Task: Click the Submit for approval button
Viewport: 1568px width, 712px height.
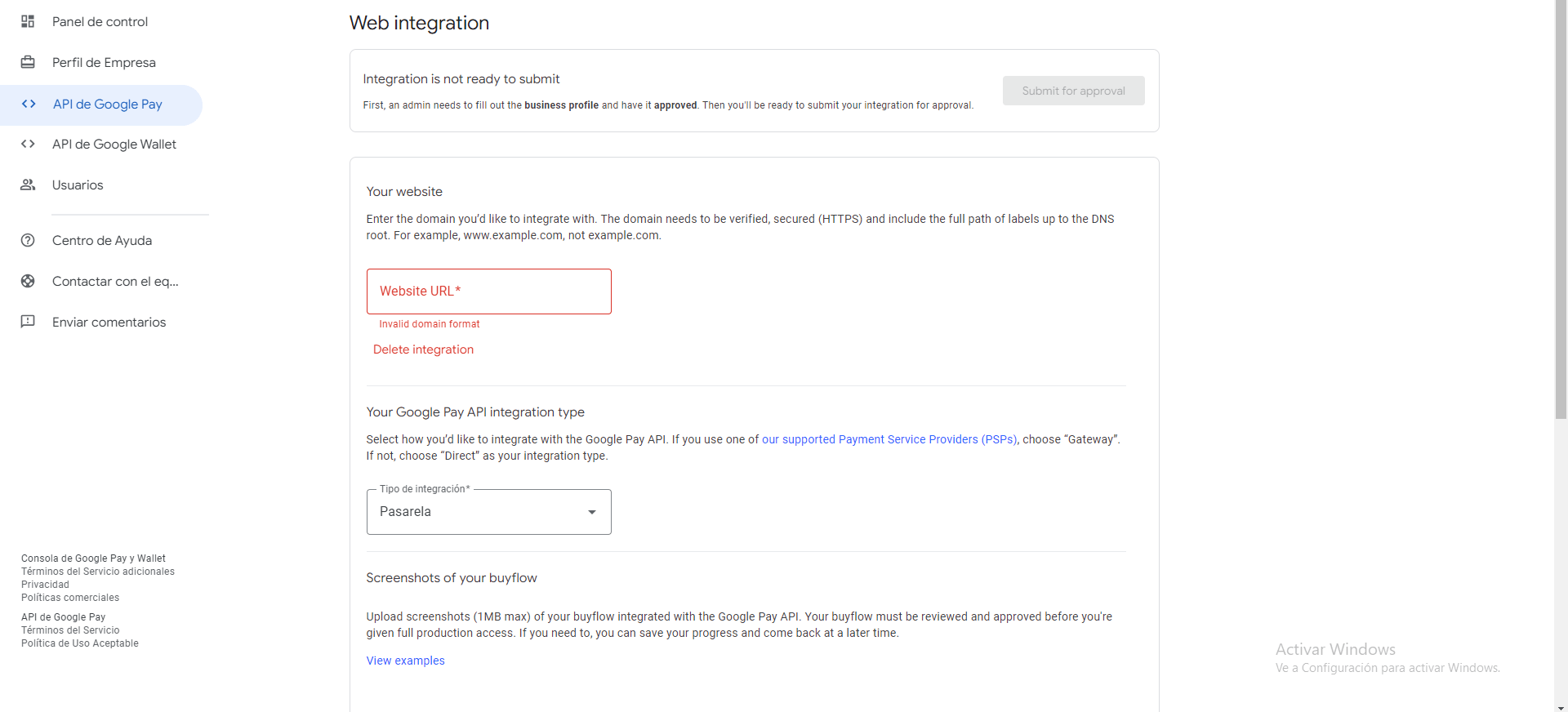Action: pos(1073,91)
